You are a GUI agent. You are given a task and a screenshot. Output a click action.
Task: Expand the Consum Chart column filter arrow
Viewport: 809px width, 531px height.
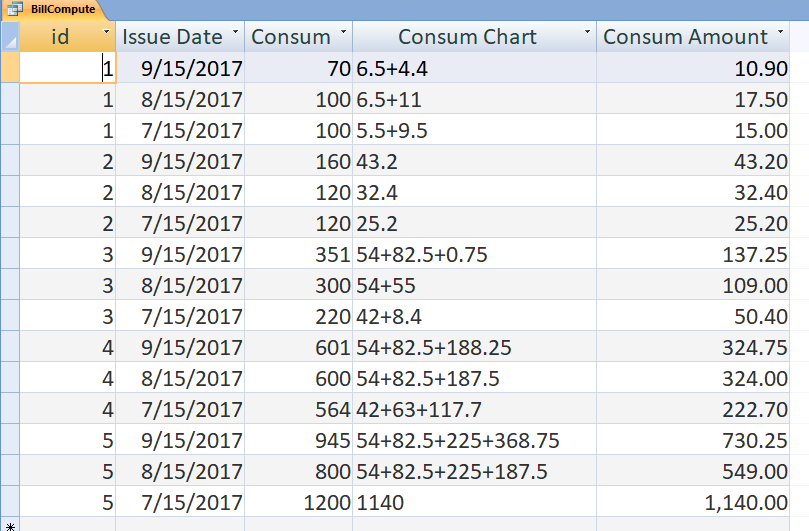587,31
